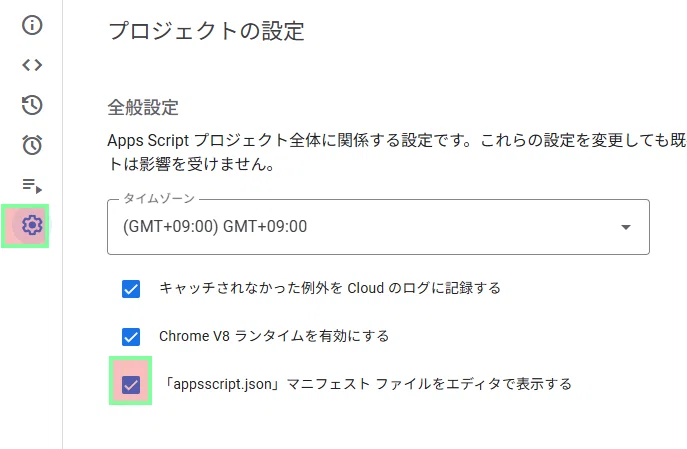Show Executions list icon in sidebar
Image resolution: width=687 pixels, height=449 pixels.
point(32,185)
